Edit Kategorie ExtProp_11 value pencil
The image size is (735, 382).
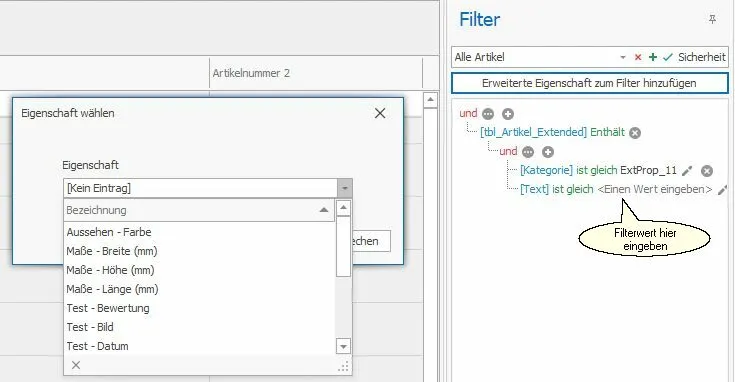click(x=687, y=171)
